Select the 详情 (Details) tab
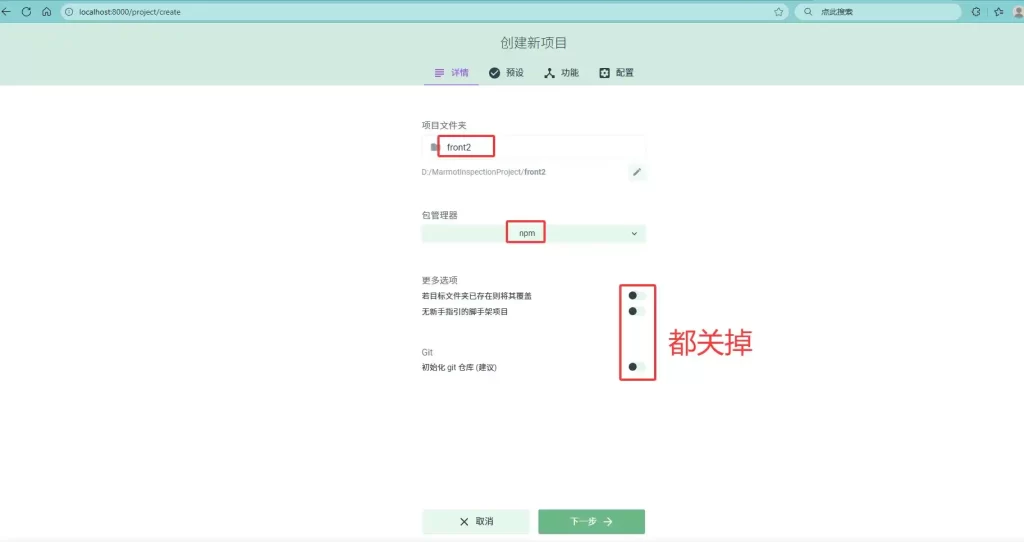Viewport: 1024px width, 542px height. pyautogui.click(x=451, y=73)
